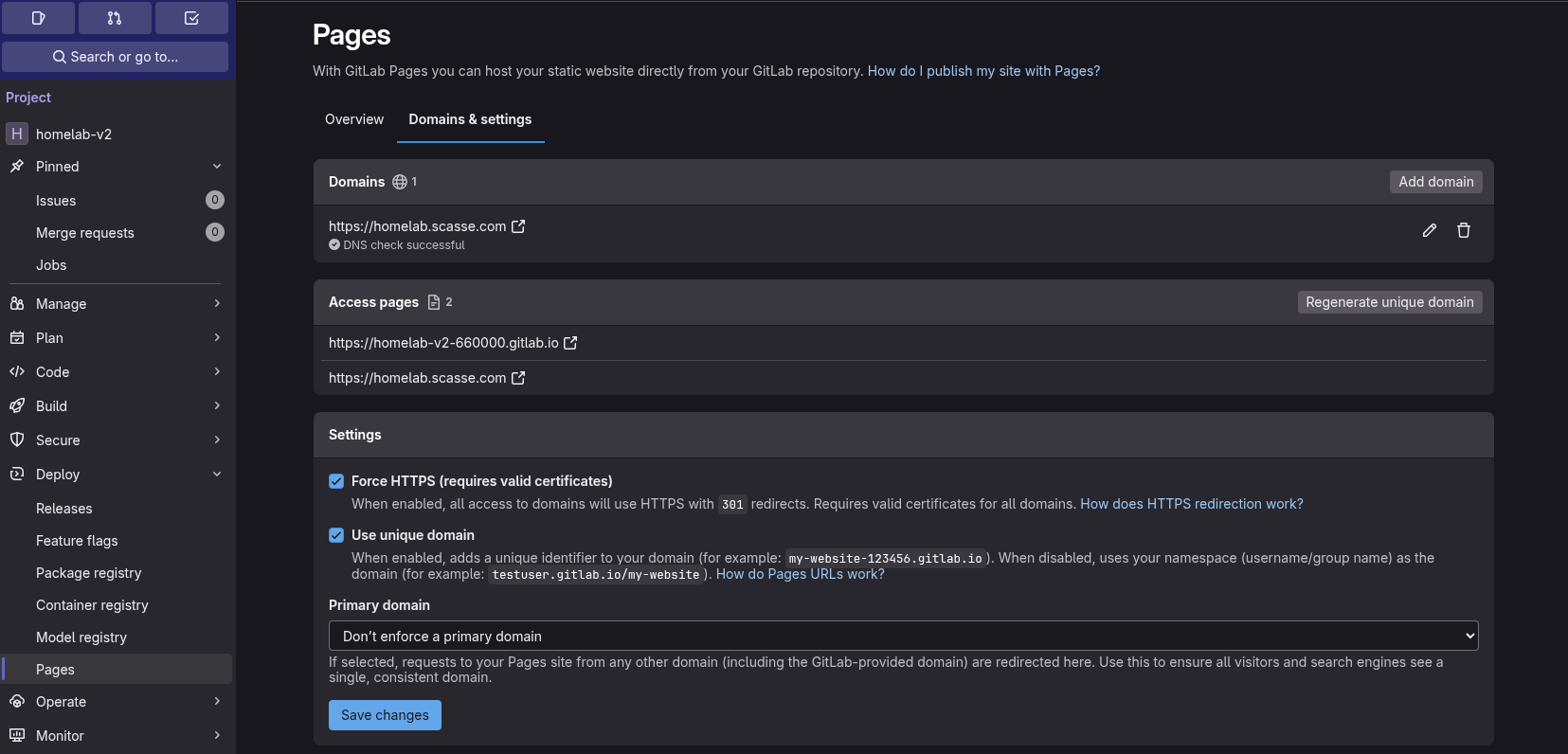
Task: Click the Search or go to field
Action: 116,56
